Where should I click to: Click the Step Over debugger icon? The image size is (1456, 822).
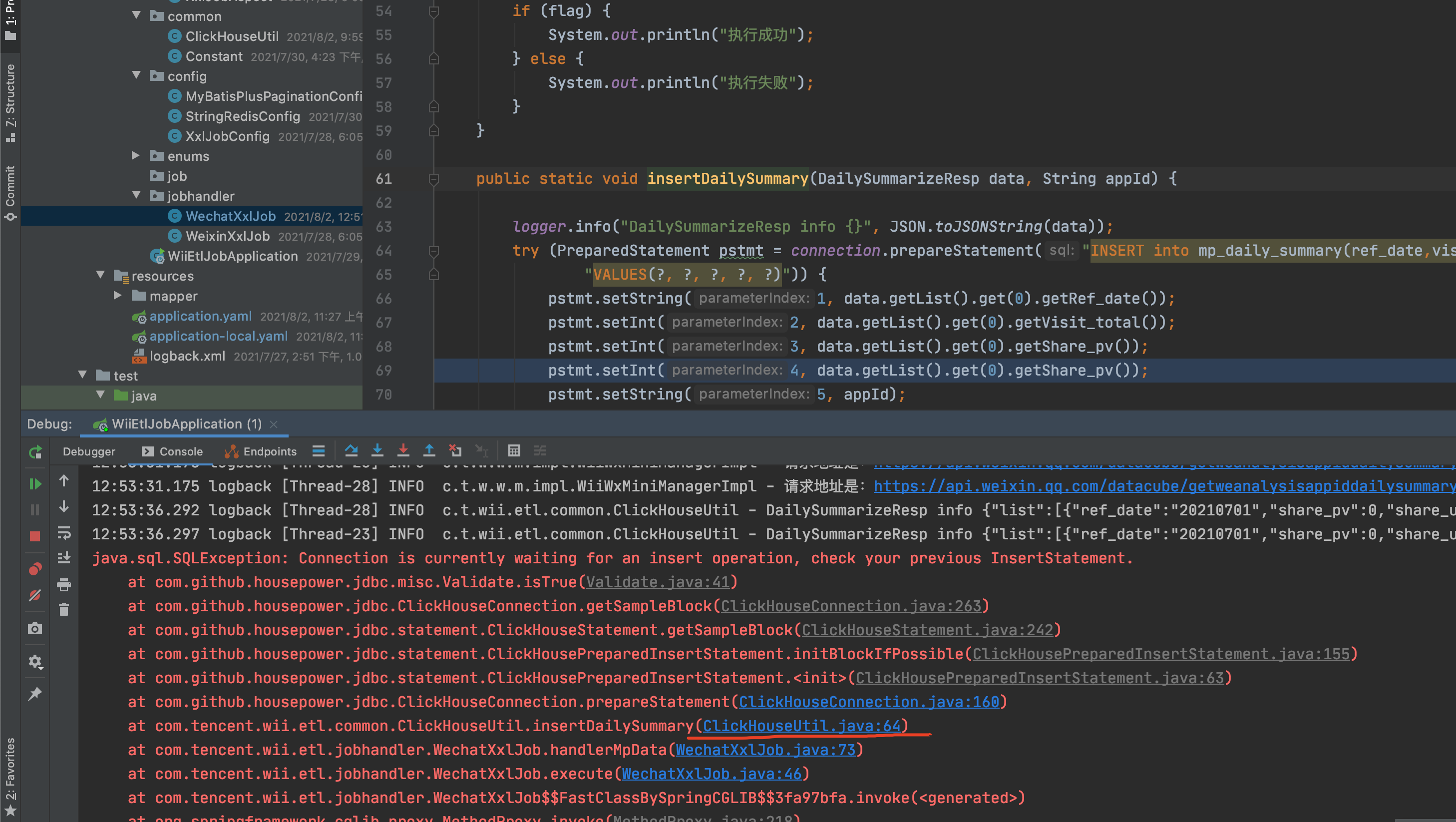pos(352,450)
